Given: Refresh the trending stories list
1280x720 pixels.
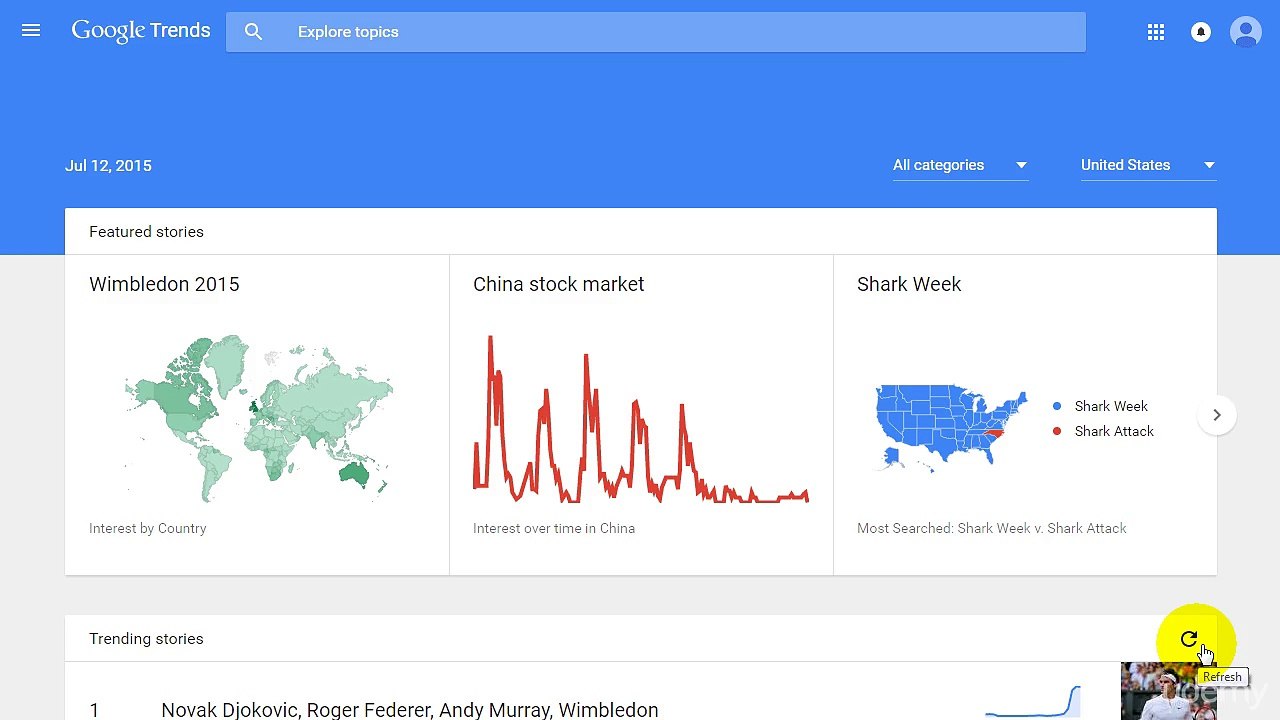Looking at the screenshot, I should pyautogui.click(x=1189, y=639).
